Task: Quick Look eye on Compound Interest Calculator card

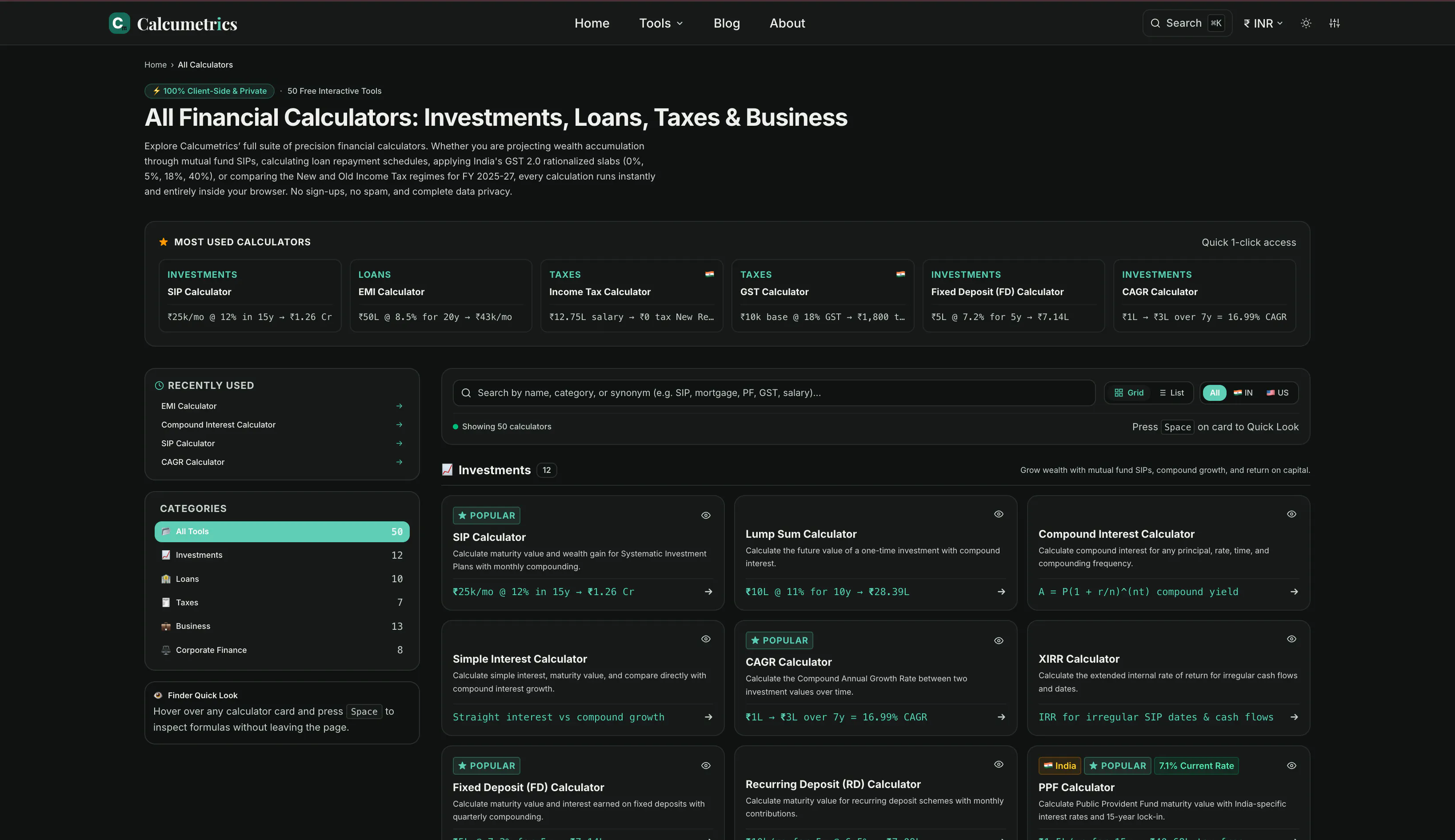Action: click(1292, 514)
